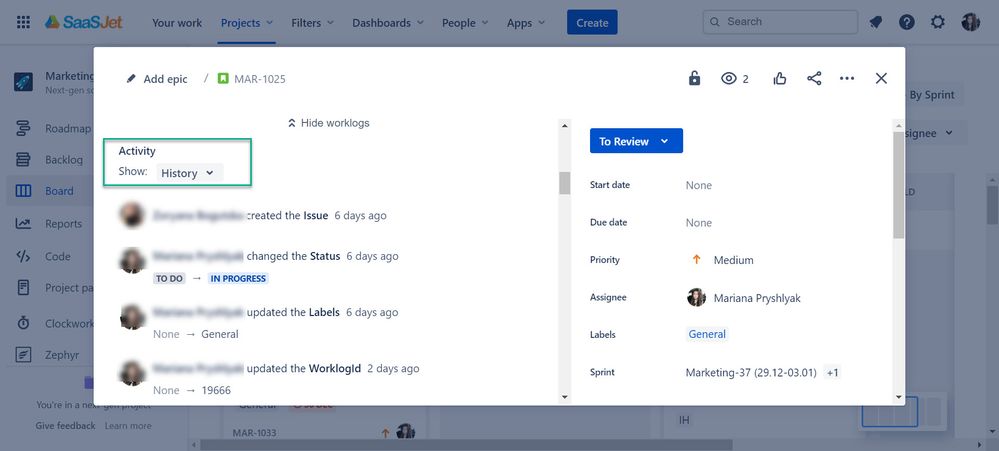
Task: Click the By Sprint button behind dialog
Action: click(x=931, y=95)
